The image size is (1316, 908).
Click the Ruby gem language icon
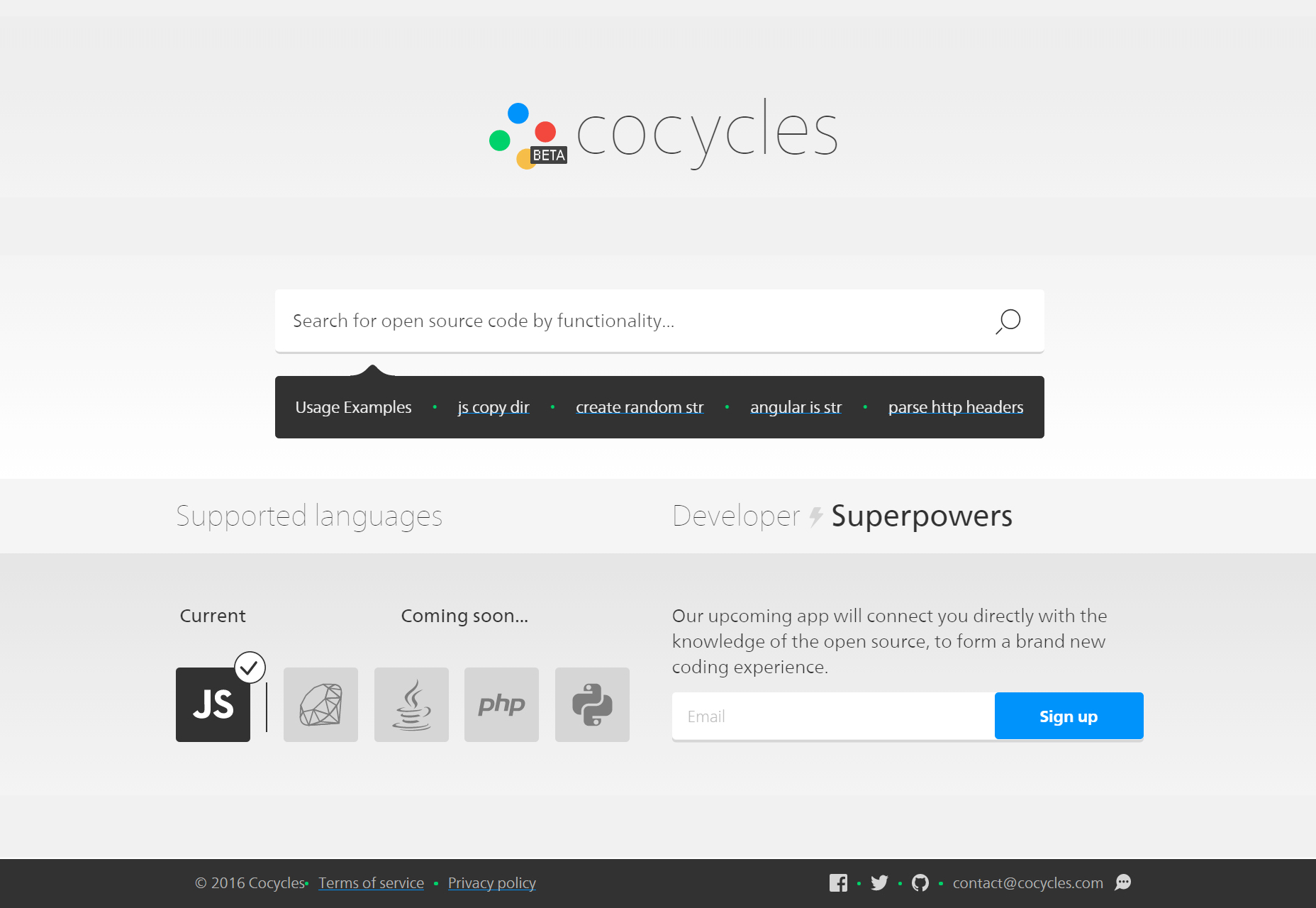320,704
